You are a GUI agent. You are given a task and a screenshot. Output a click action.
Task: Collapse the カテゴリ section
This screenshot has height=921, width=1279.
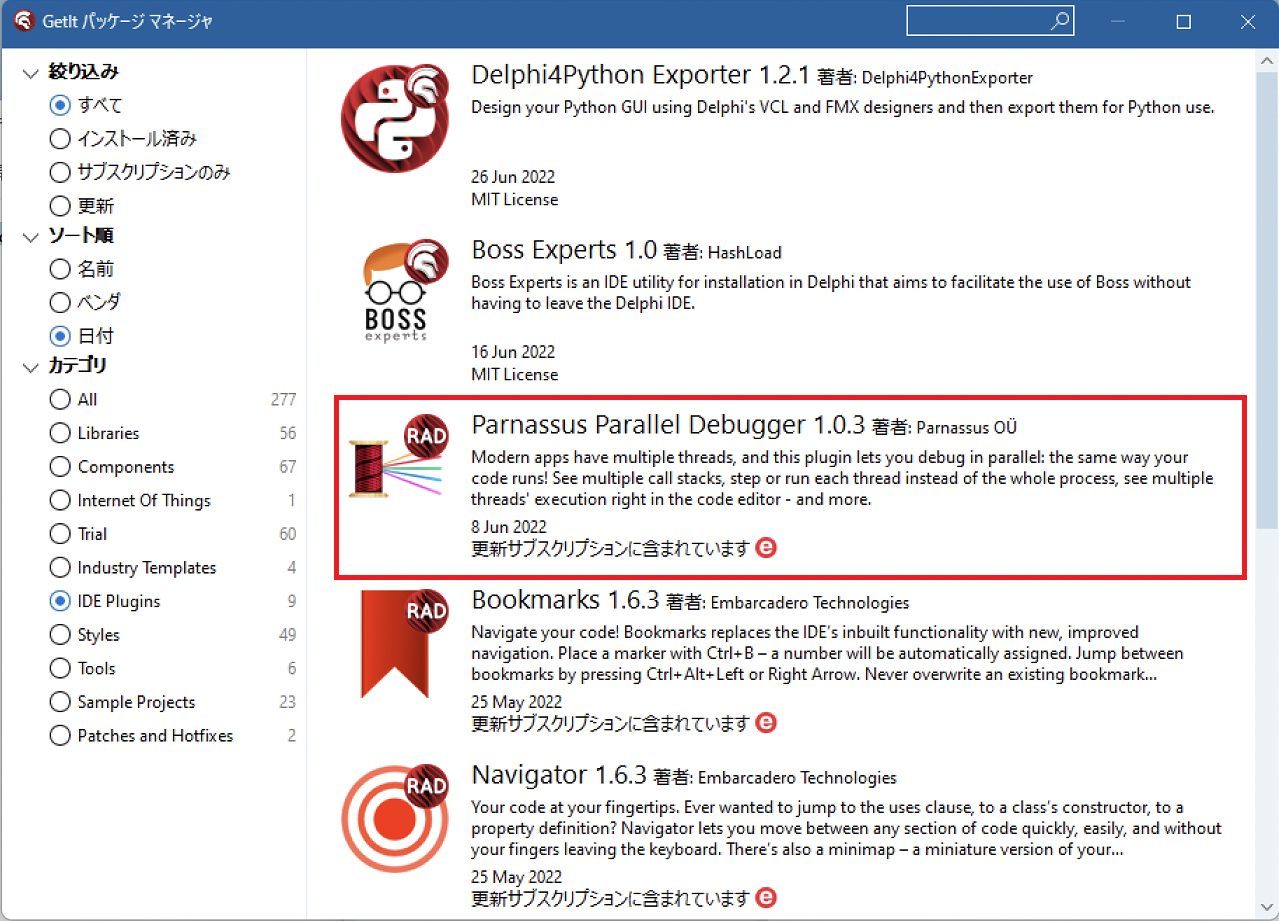point(30,367)
